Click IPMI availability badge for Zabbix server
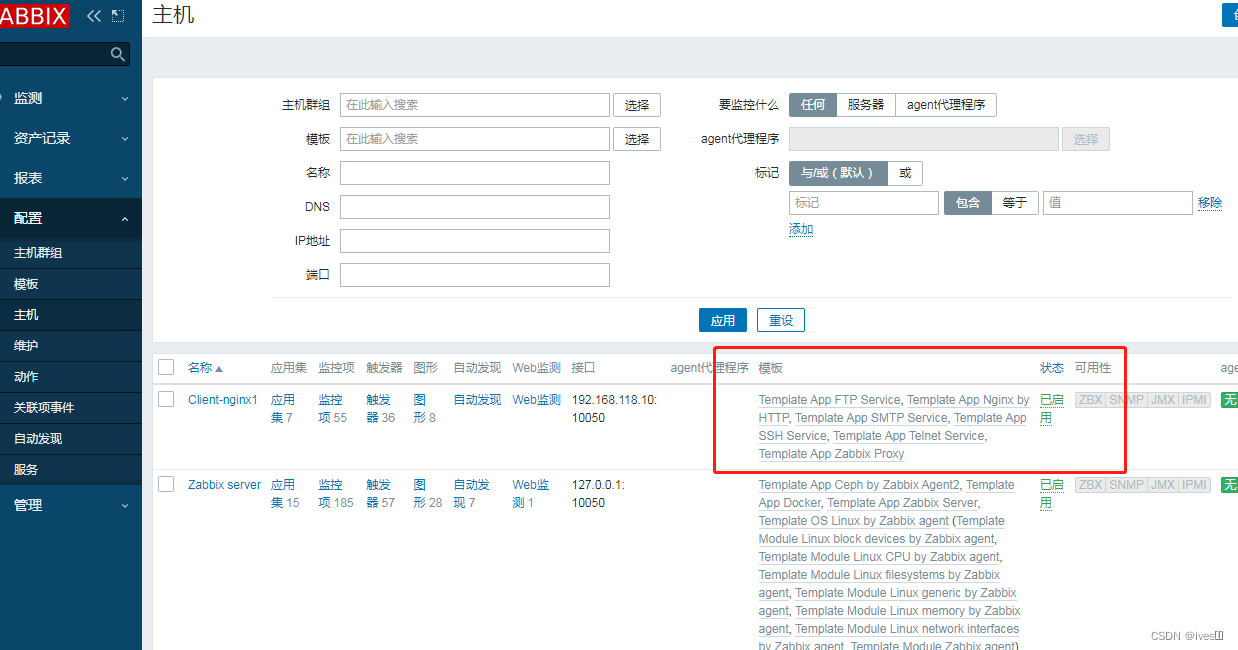The image size is (1238, 650). (1194, 485)
